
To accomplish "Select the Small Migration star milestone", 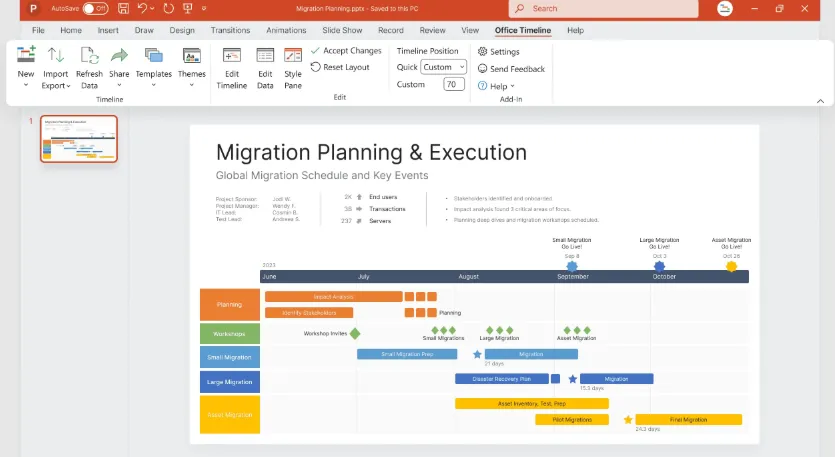I will (477, 354).
